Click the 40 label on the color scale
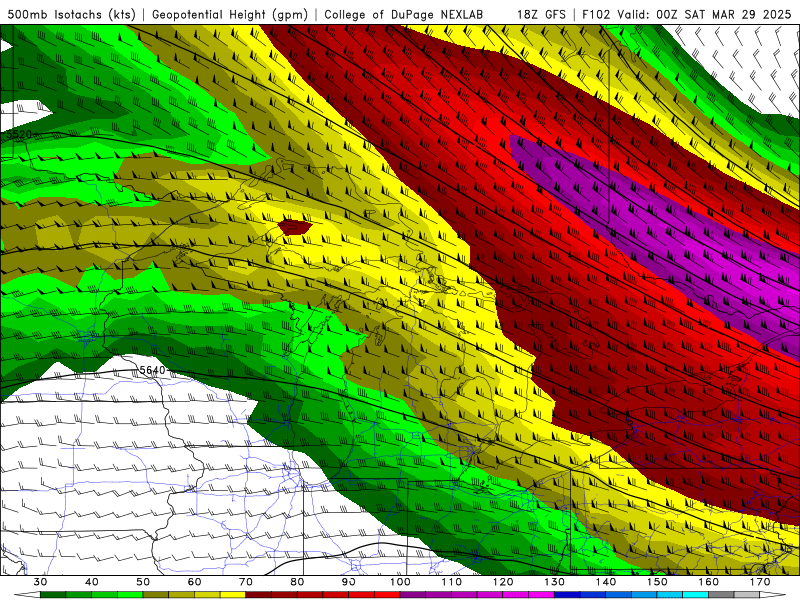Screen dimensions: 800x600 (92, 582)
